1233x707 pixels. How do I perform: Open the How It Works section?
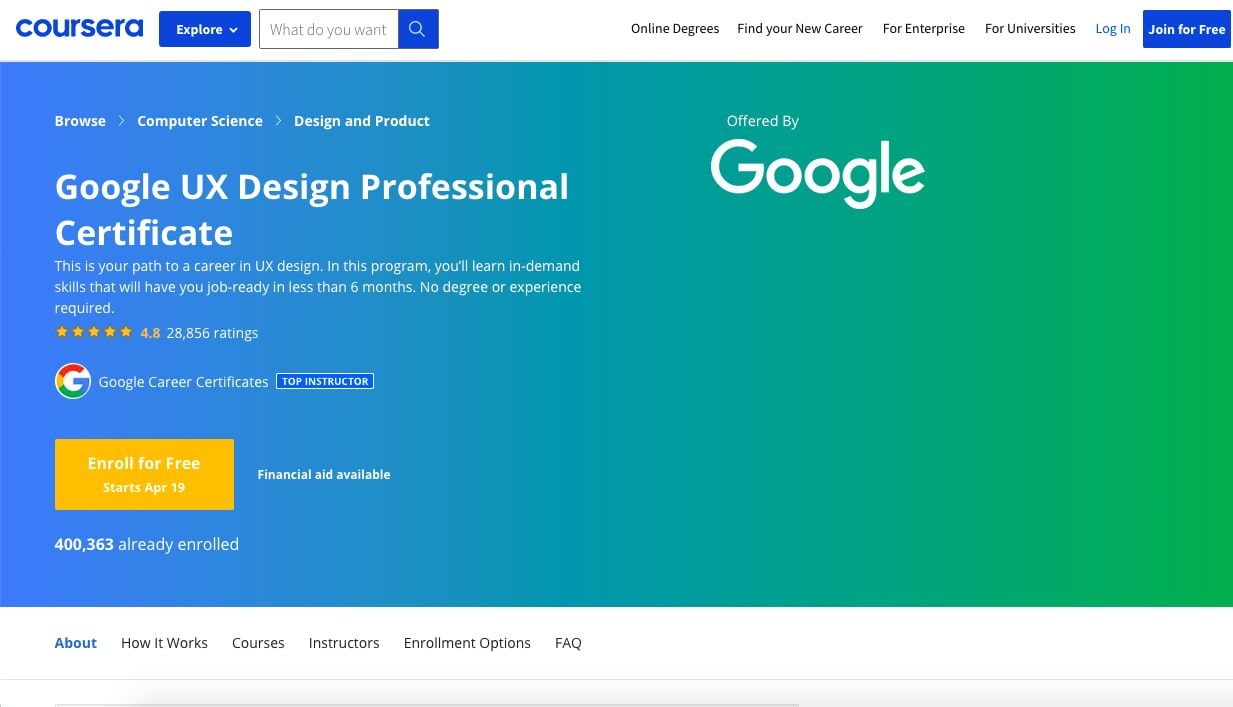[x=164, y=643]
